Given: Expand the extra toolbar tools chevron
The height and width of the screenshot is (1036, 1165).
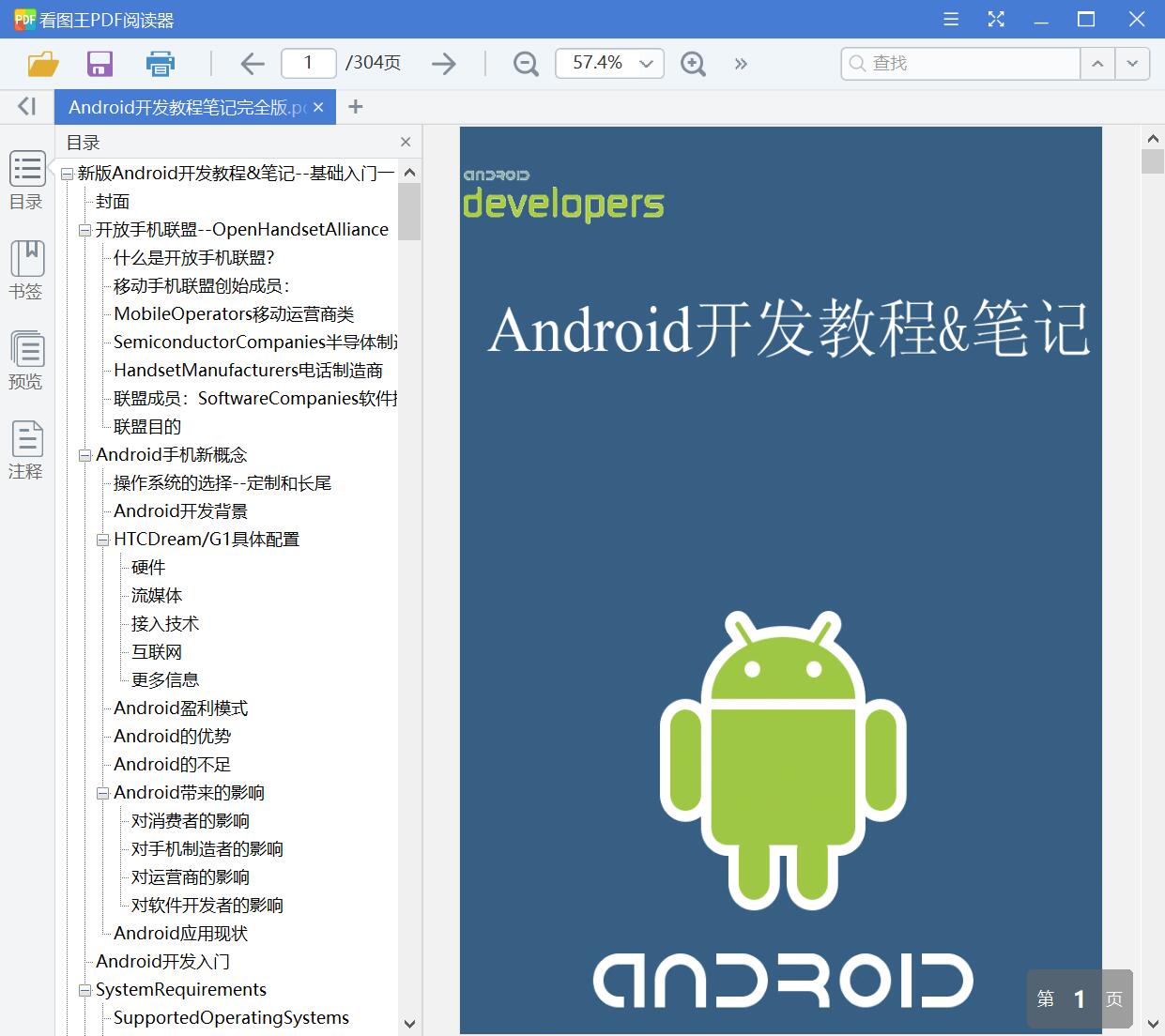Looking at the screenshot, I should pyautogui.click(x=741, y=64).
